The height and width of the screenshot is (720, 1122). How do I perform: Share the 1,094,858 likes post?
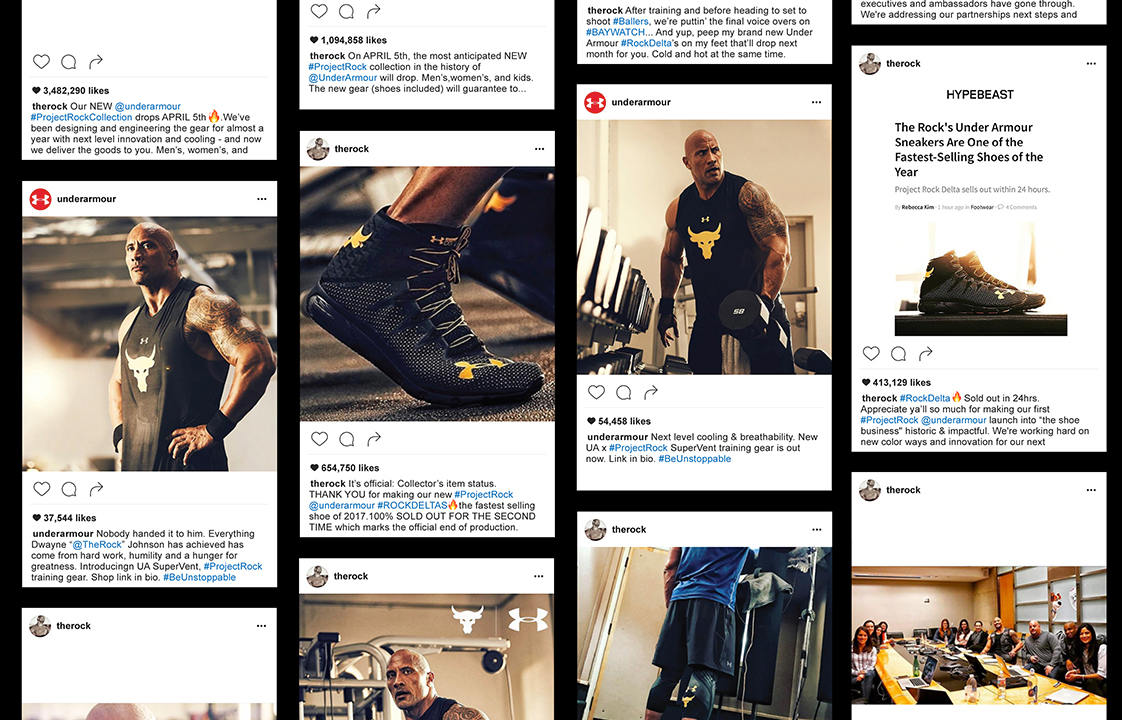click(374, 11)
